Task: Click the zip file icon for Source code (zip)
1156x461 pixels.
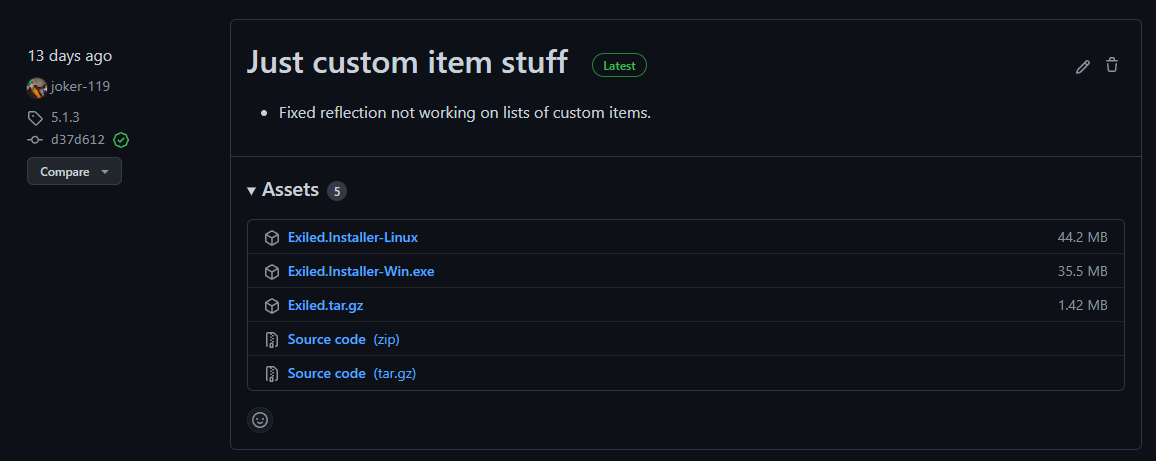Action: click(271, 340)
